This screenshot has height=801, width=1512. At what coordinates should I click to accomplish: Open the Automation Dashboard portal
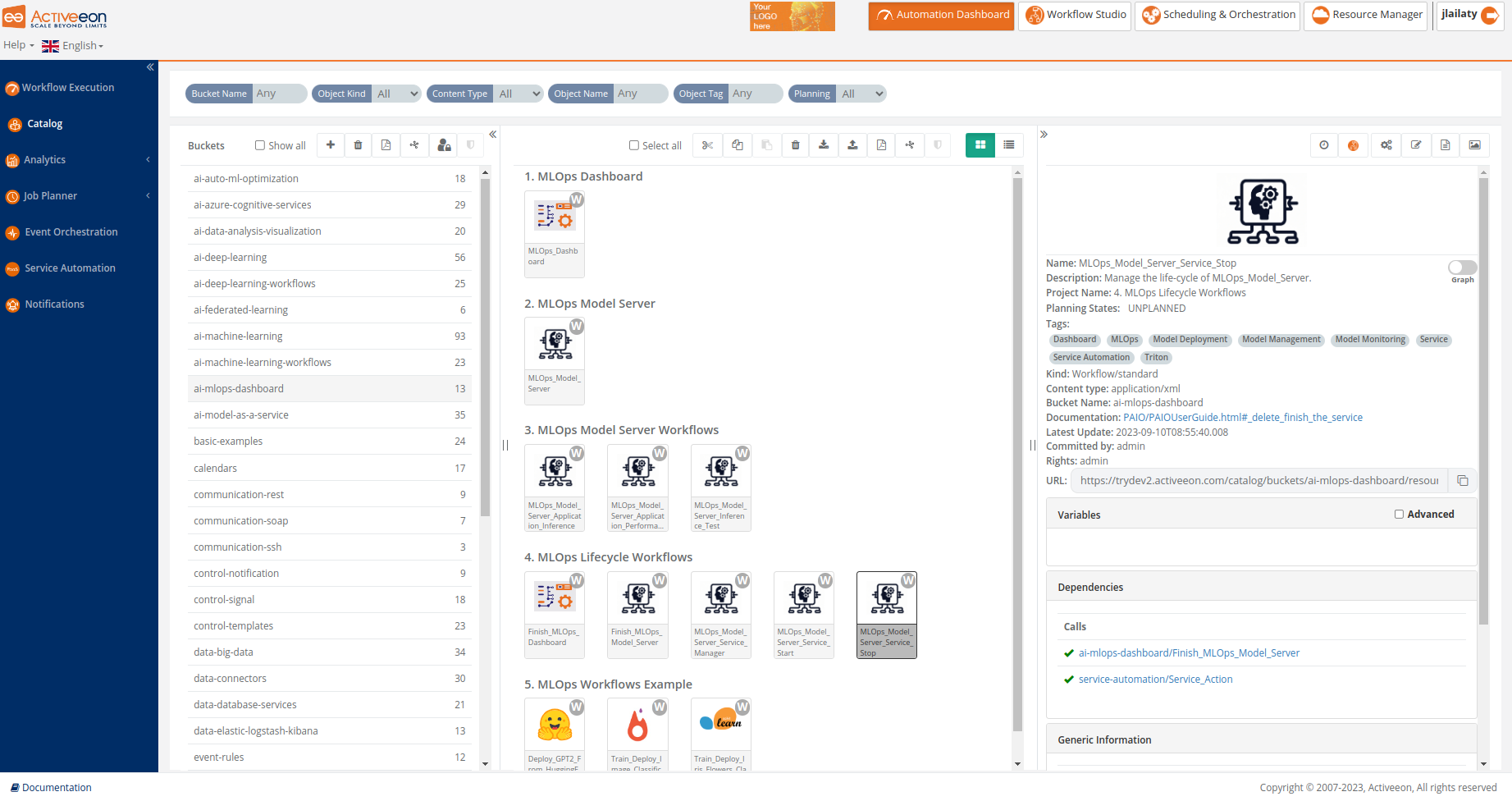click(942, 16)
